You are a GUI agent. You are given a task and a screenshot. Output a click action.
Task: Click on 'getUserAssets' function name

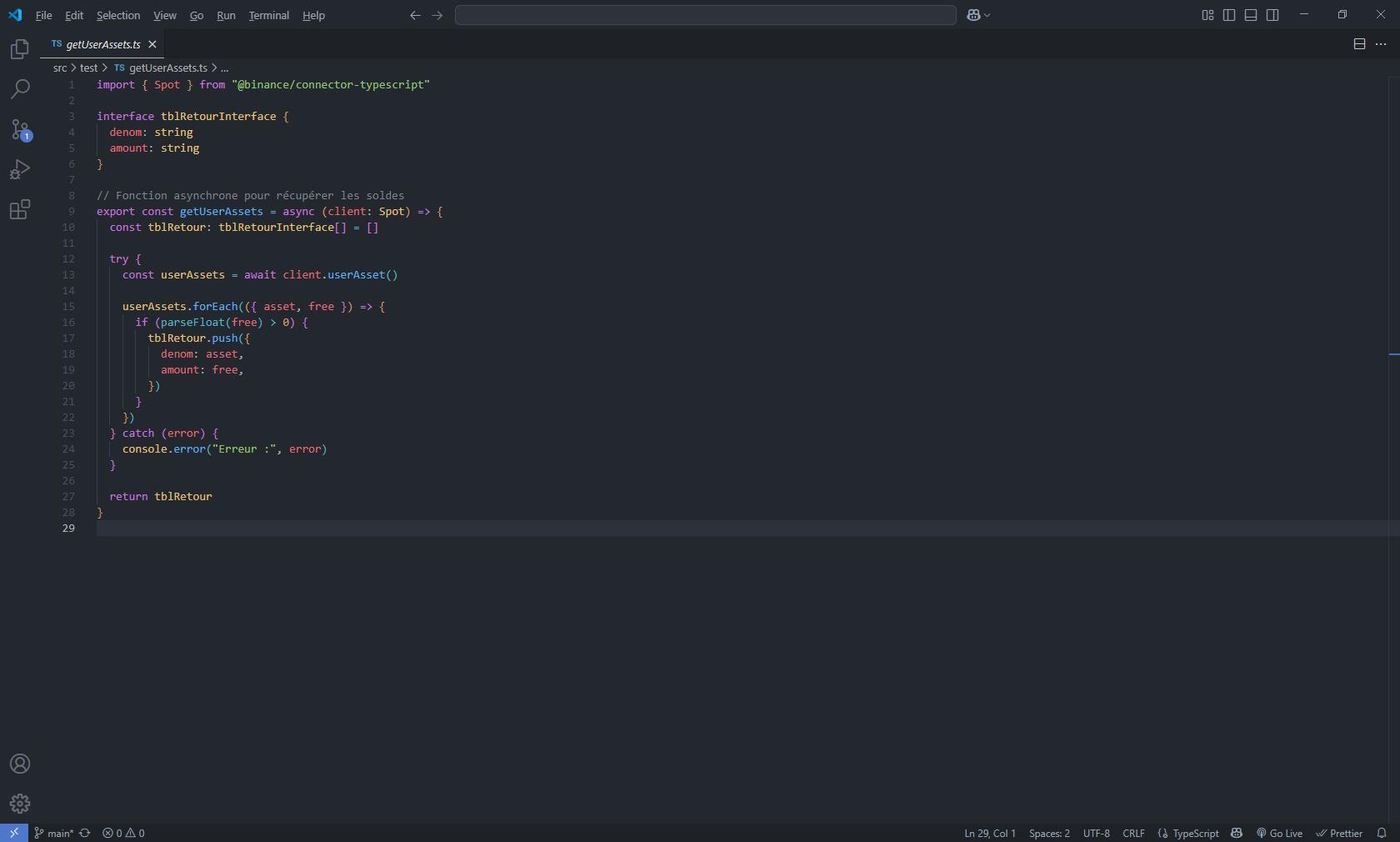(222, 212)
